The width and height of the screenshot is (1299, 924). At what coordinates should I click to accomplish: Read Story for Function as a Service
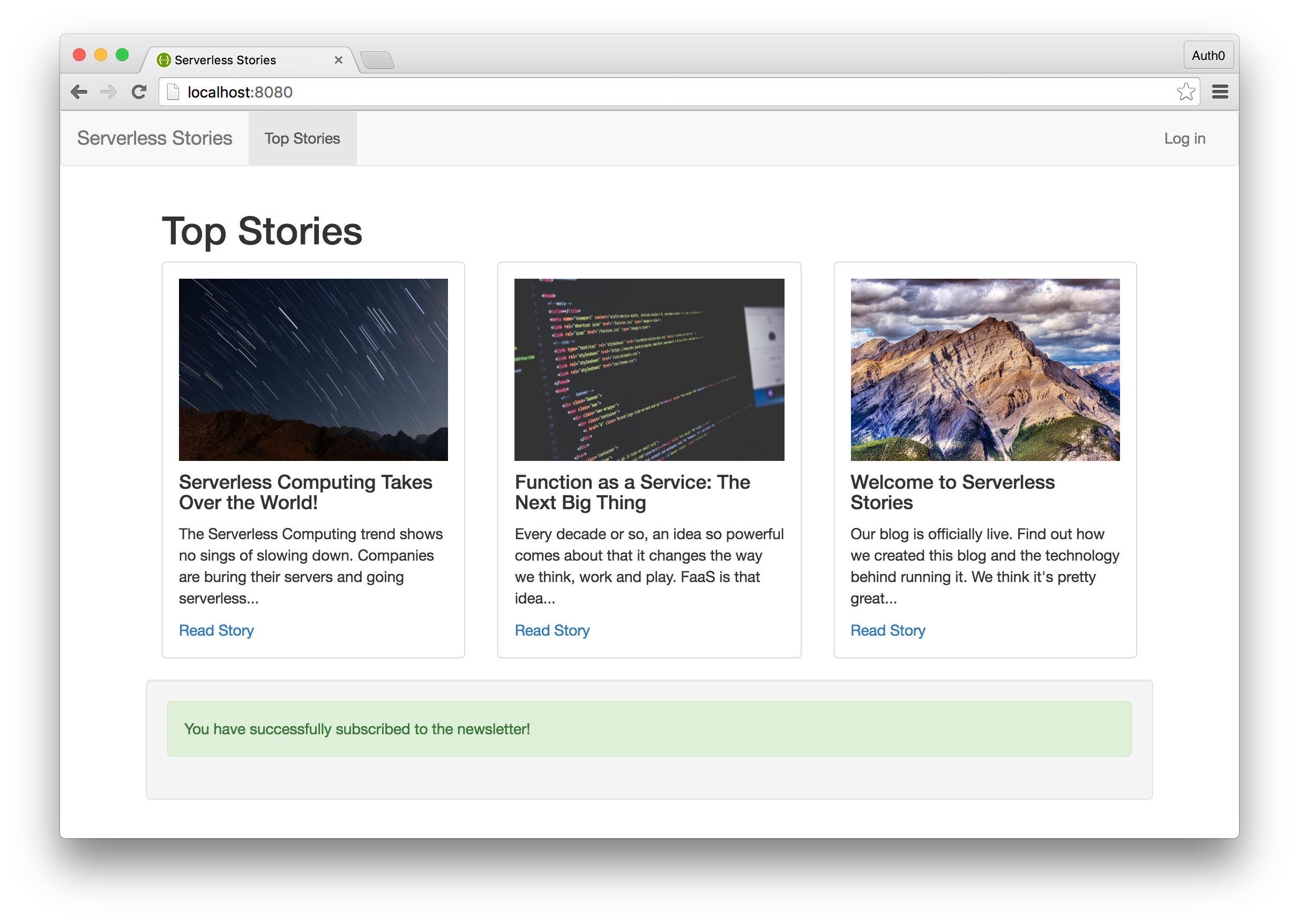tap(551, 630)
